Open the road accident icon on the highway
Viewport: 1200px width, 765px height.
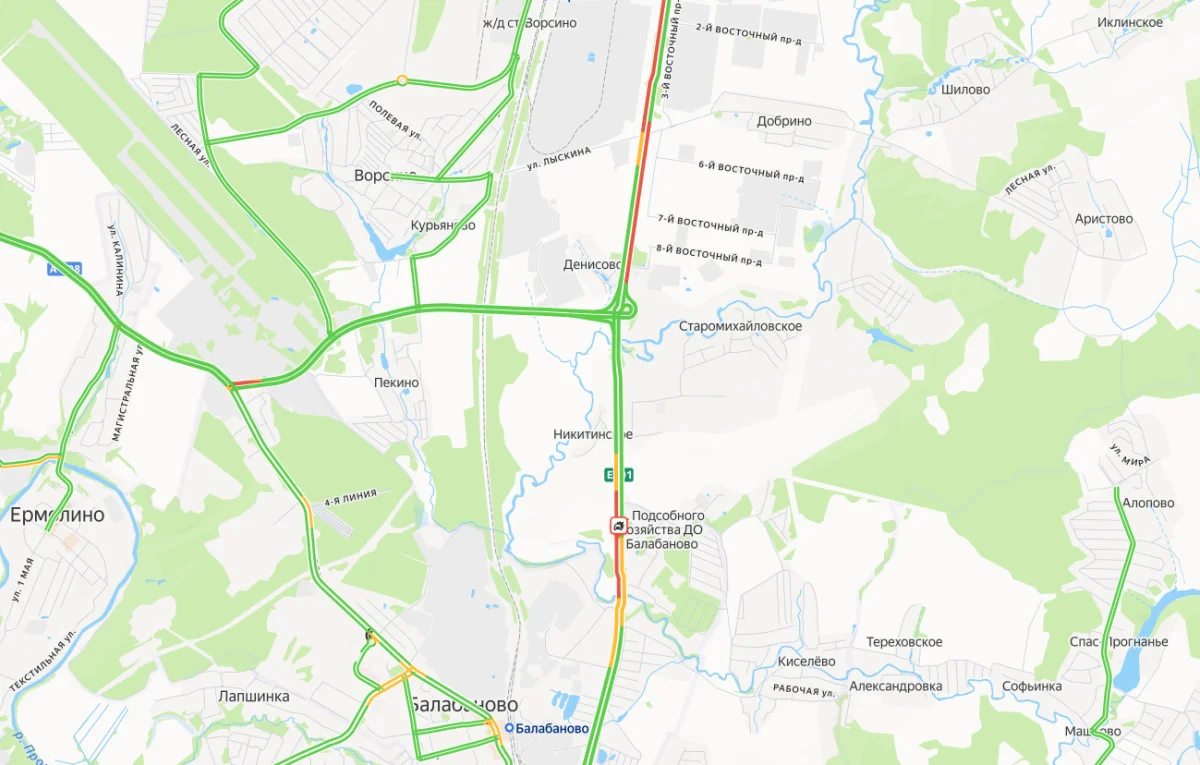pyautogui.click(x=620, y=525)
